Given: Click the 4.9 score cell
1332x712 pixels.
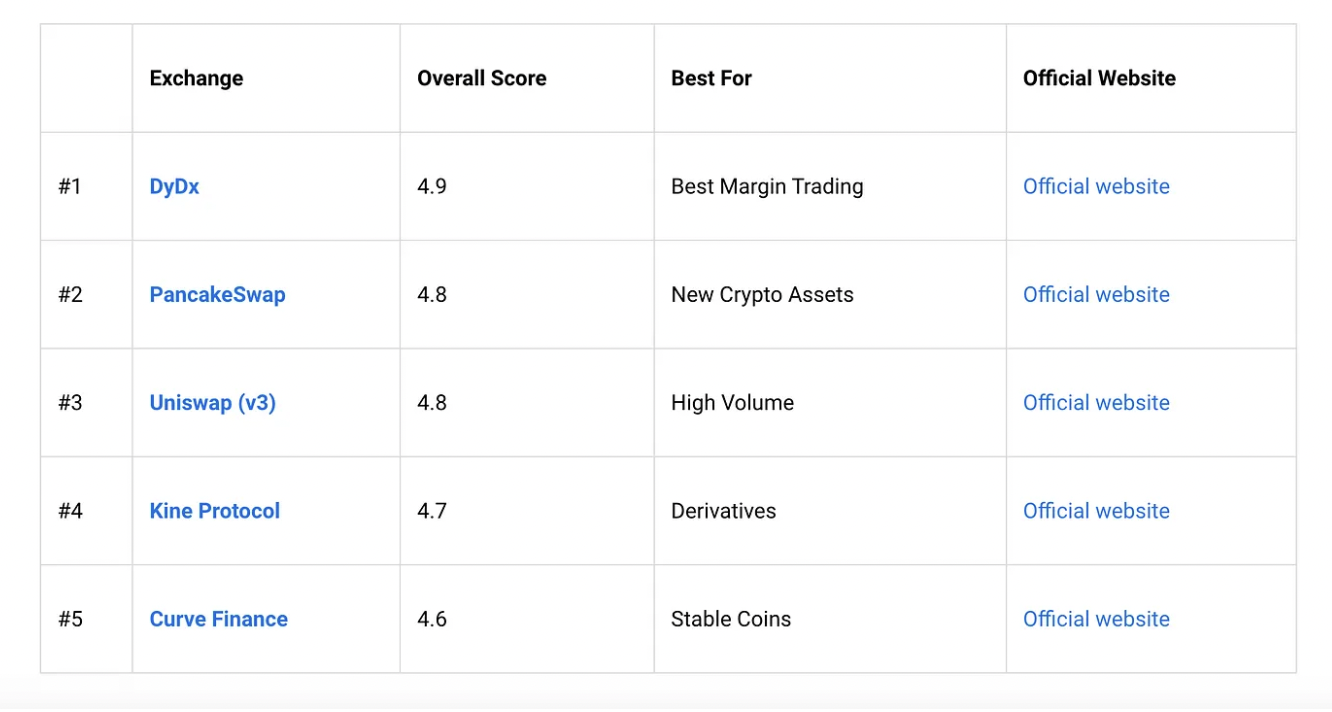Looking at the screenshot, I should pyautogui.click(x=432, y=187).
